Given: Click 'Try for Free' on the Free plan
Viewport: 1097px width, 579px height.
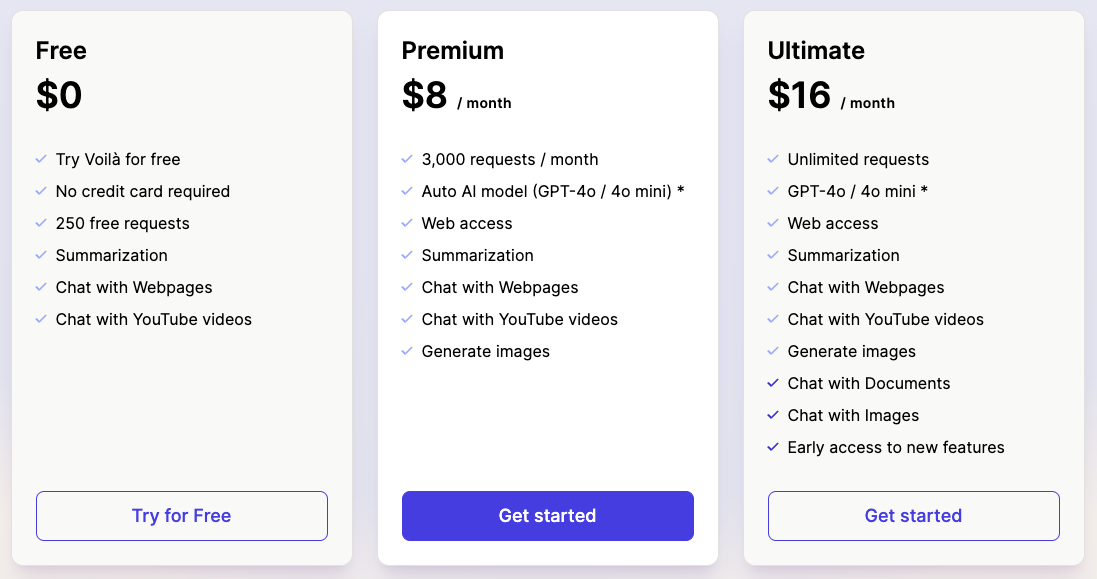Looking at the screenshot, I should coord(181,516).
